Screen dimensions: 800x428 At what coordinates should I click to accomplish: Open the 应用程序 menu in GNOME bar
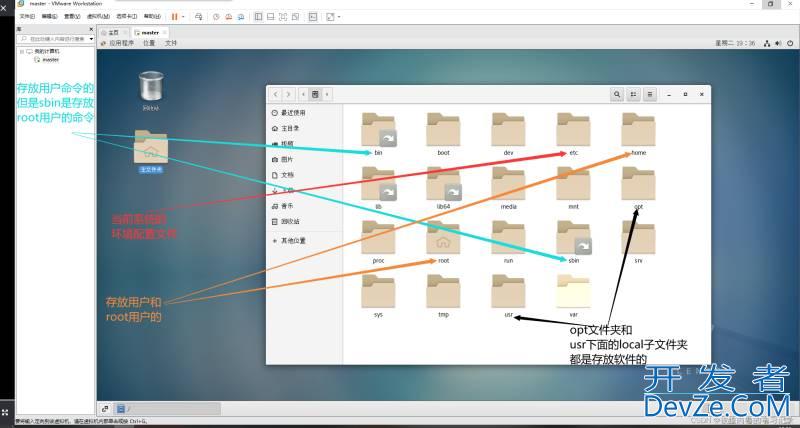click(120, 43)
